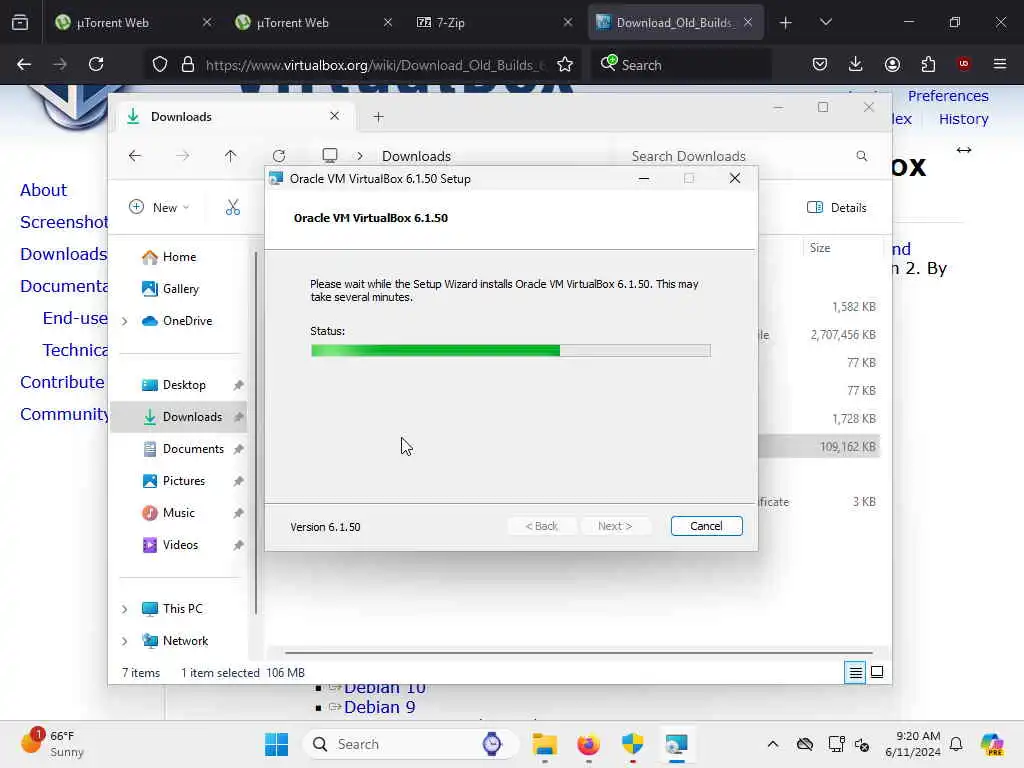
Task: Select the Downloads tab in Explorer
Action: pyautogui.click(x=234, y=116)
